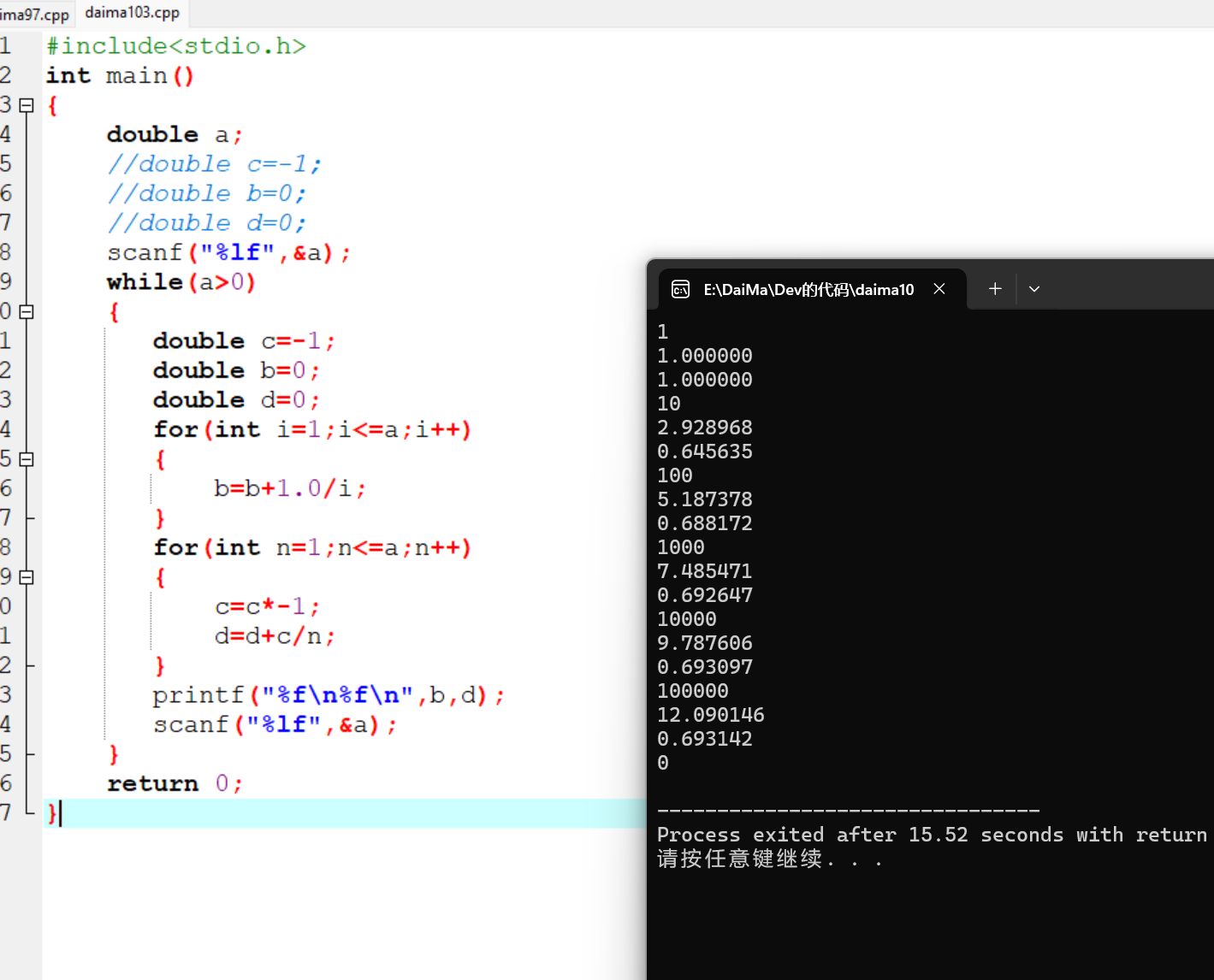Screen dimensions: 1214x980
Task: Click the console output '9.787606'
Action: click(x=705, y=643)
